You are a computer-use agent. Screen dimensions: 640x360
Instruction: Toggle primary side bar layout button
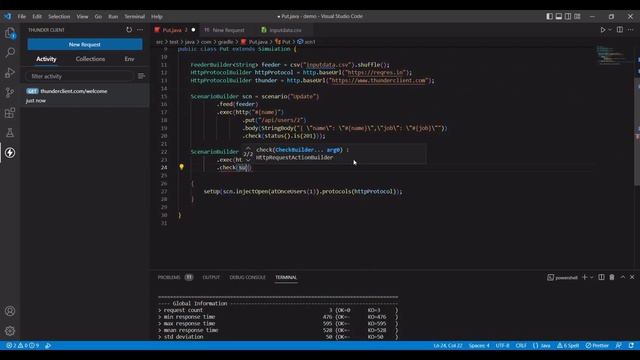pos(550,16)
